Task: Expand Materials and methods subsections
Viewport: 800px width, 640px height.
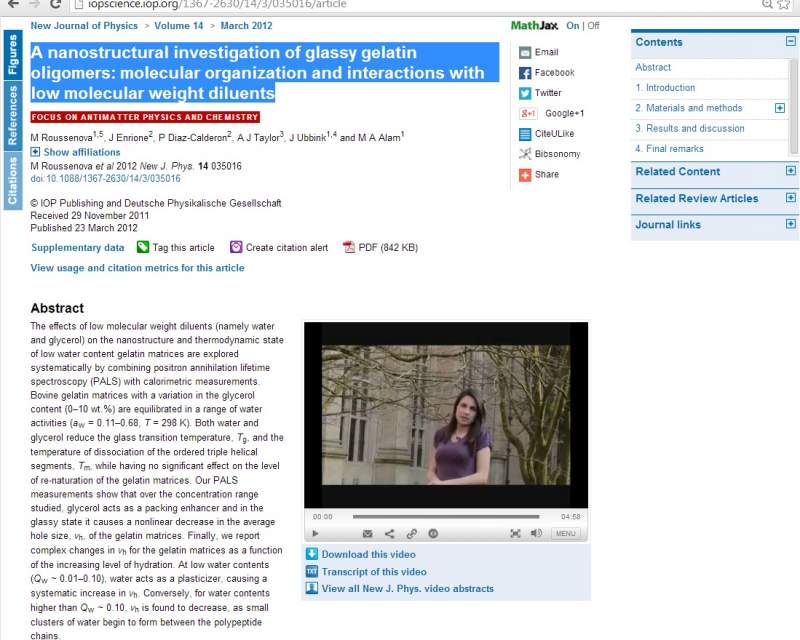Action: pyautogui.click(x=780, y=108)
